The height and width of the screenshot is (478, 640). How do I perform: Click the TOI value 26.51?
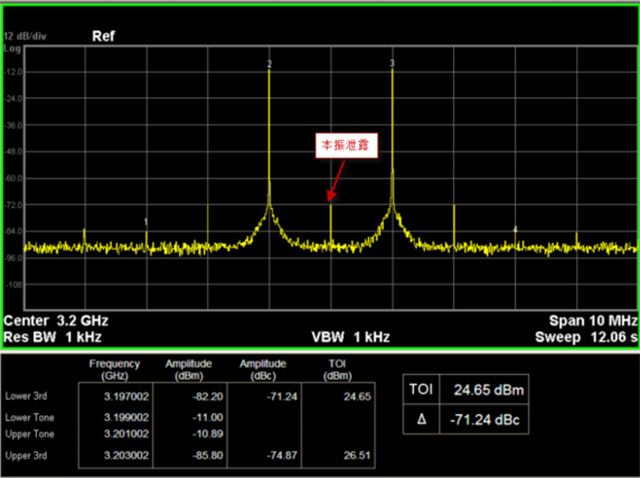pos(357,455)
